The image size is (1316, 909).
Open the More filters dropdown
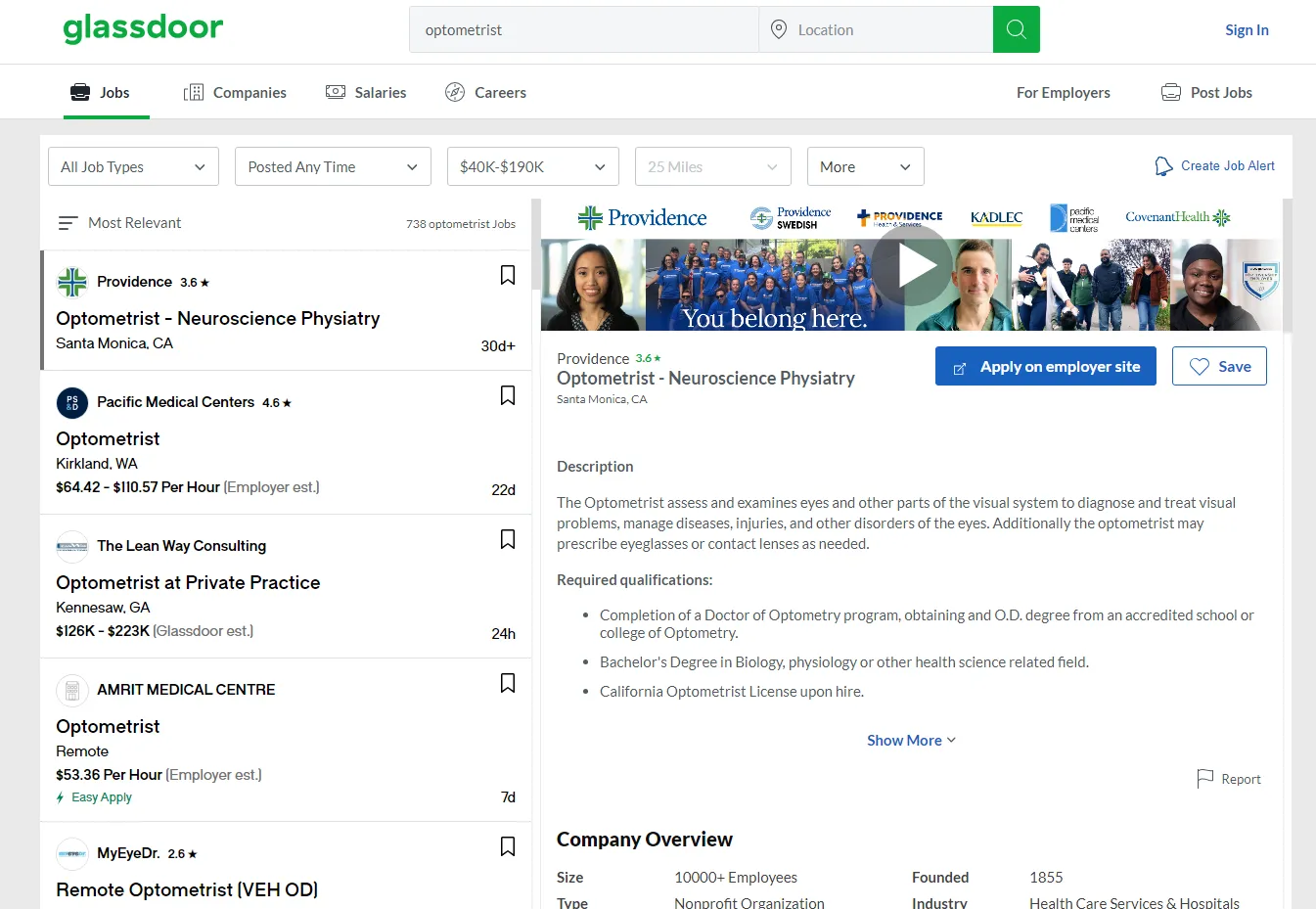pos(866,166)
